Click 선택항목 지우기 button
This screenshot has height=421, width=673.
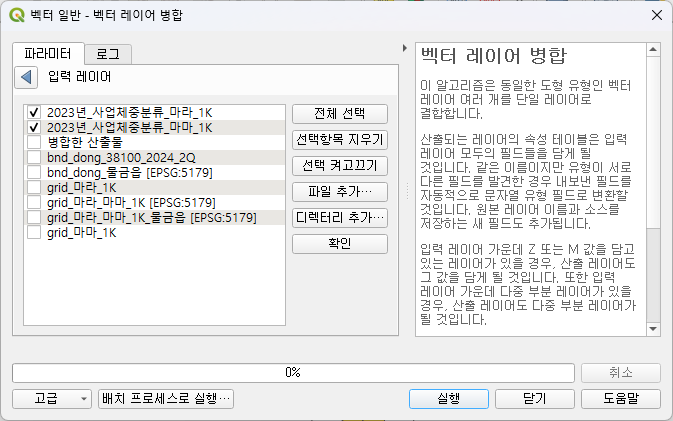click(340, 140)
